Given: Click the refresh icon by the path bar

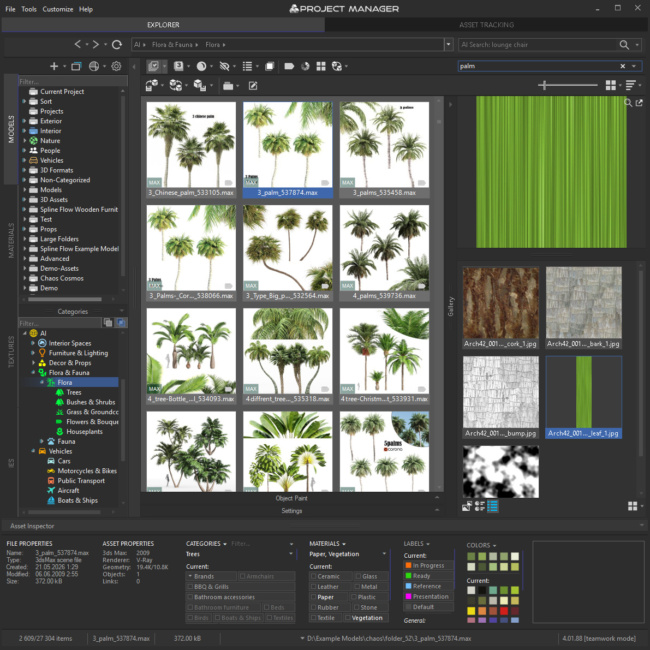Looking at the screenshot, I should (117, 44).
